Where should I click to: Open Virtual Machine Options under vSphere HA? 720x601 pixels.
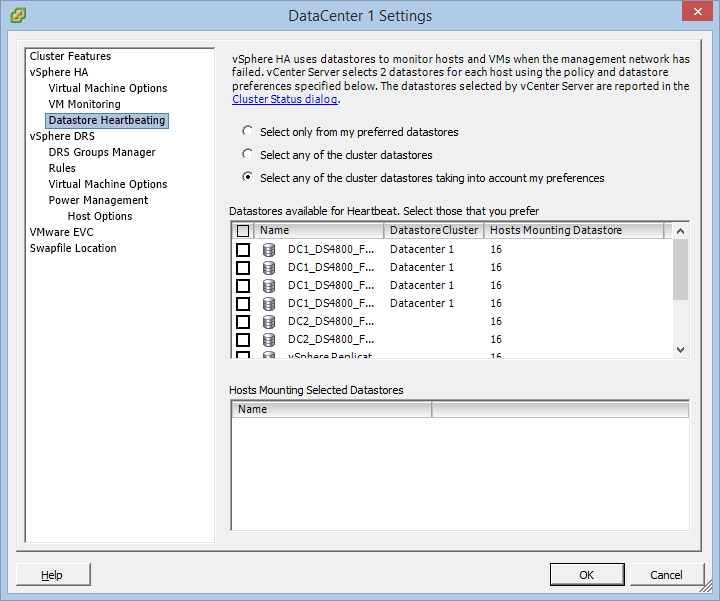coord(108,88)
